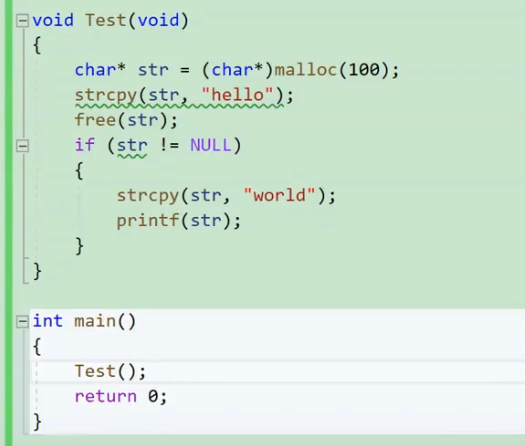Click the Test(); call in main
This screenshot has width=525, height=446.
(110, 371)
